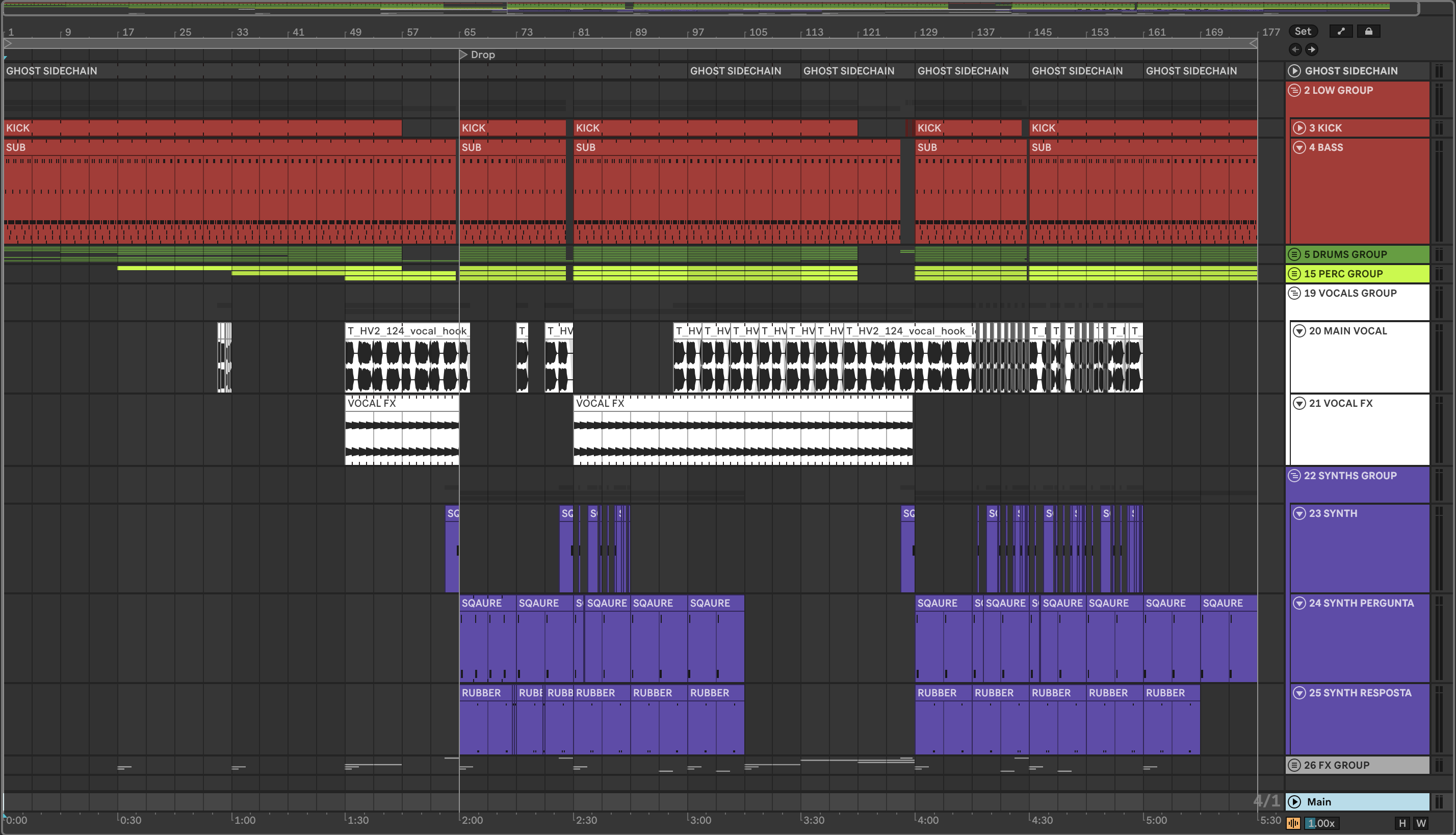1456x835 pixels.
Task: Click the 5 DRUMS GROUP fold button
Action: pyautogui.click(x=1294, y=254)
